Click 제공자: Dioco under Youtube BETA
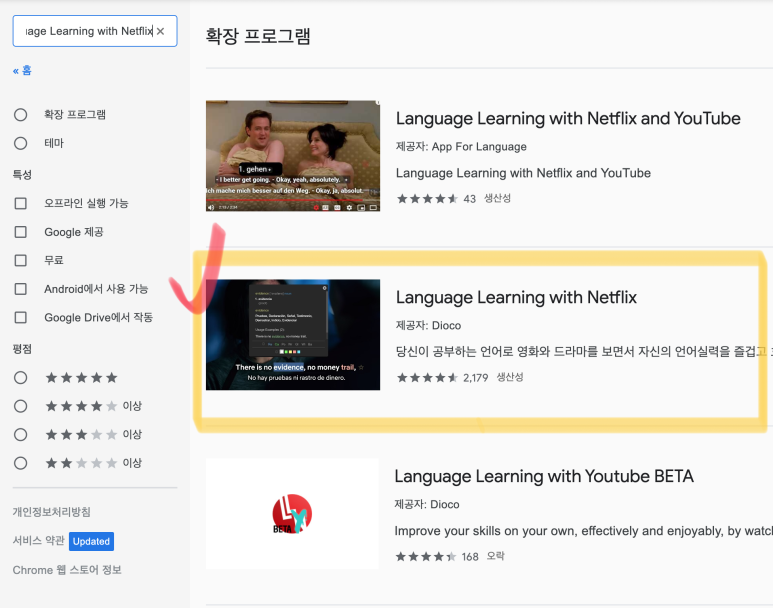773x608 pixels. pyautogui.click(x=427, y=504)
